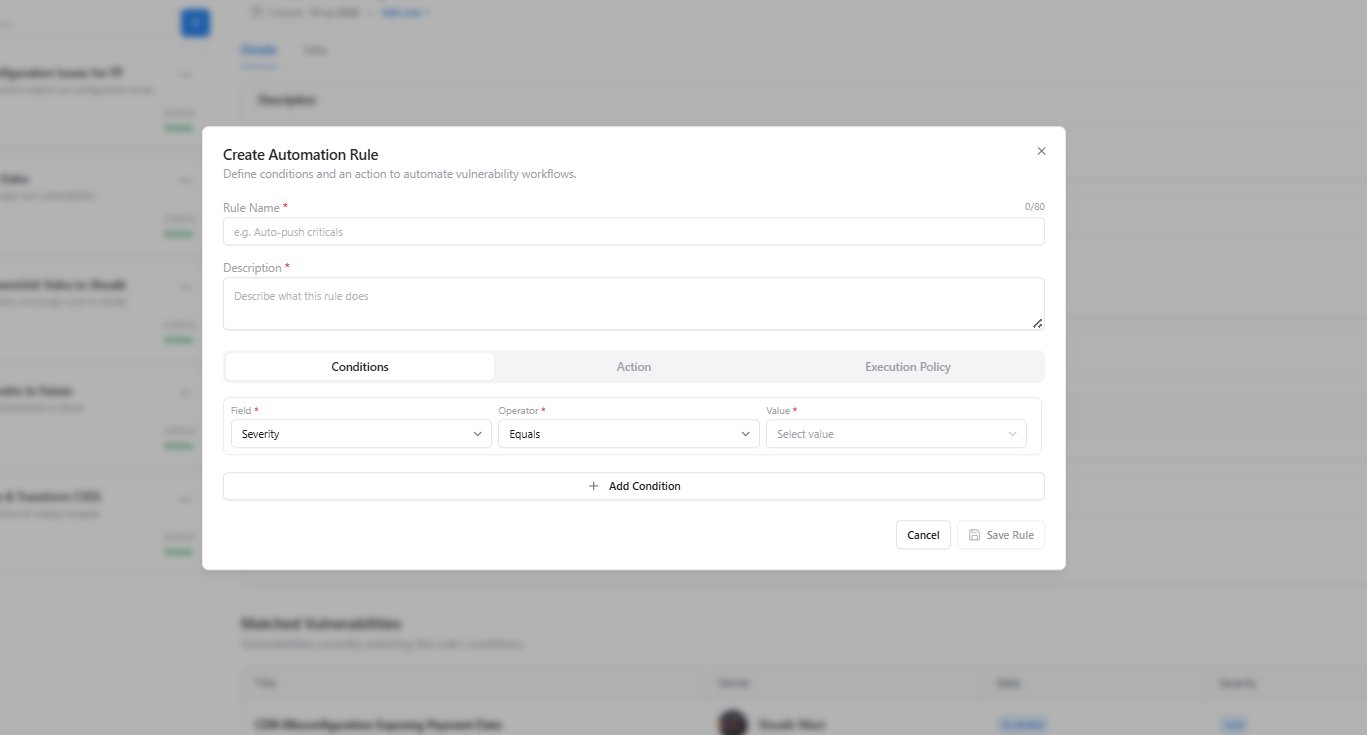Close the Create Automation Rule dialog
1367x735 pixels.
pos(1041,151)
